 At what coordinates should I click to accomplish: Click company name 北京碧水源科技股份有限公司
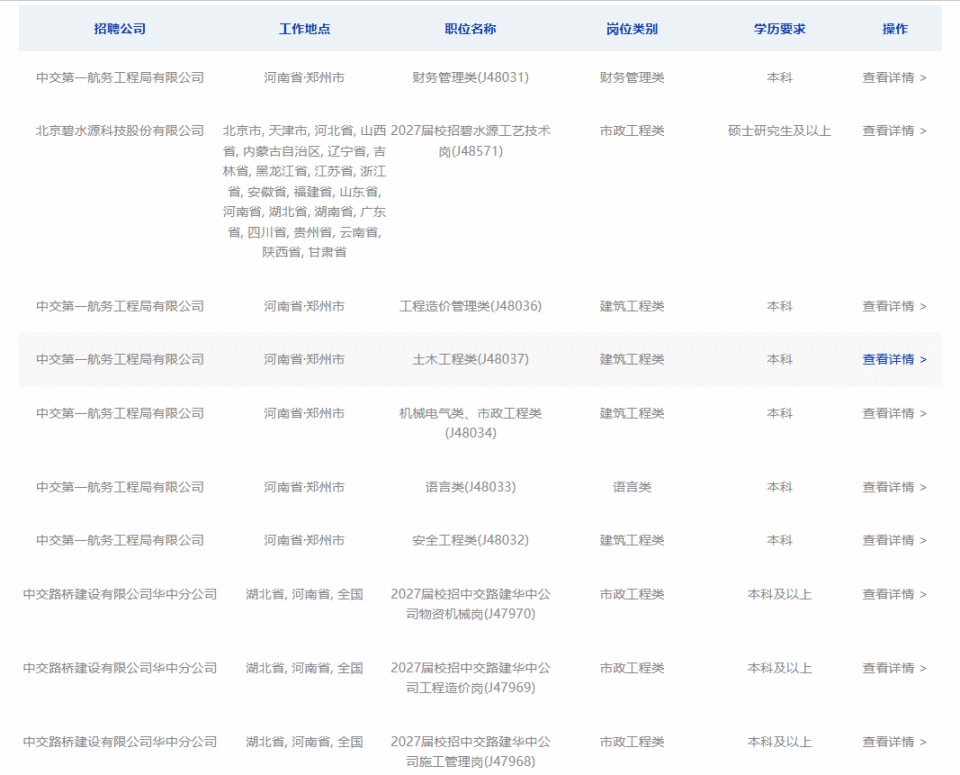[x=120, y=131]
